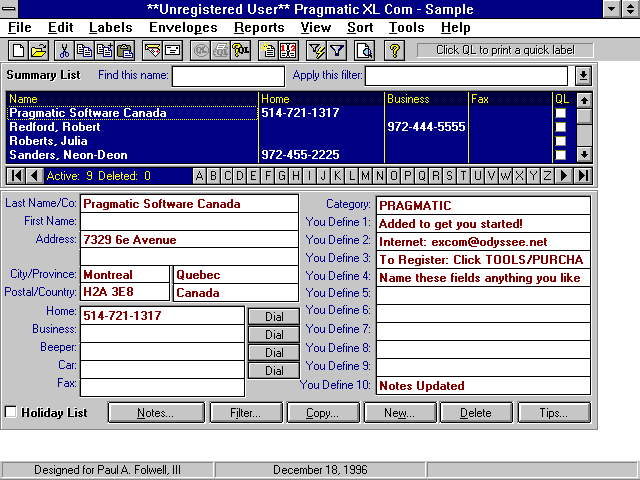Jump to the last record with the end arrow
The image size is (640, 480).
tap(584, 176)
